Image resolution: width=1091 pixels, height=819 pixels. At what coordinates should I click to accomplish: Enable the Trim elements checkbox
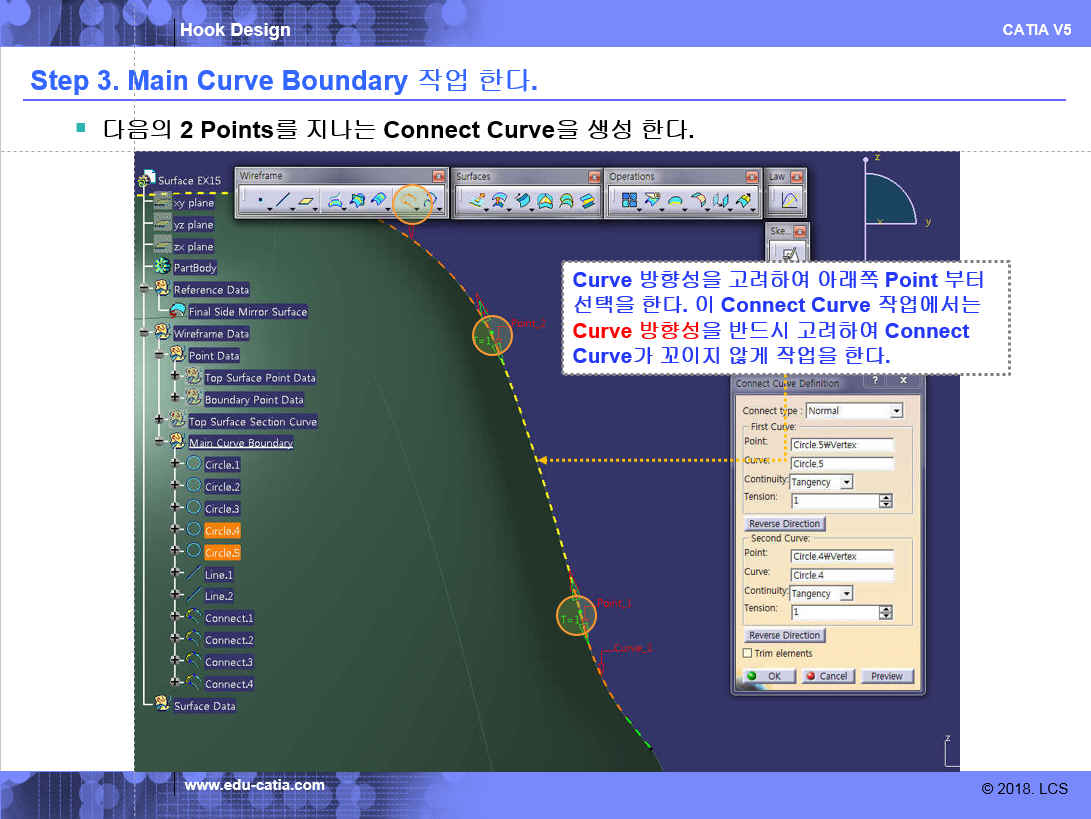(748, 654)
